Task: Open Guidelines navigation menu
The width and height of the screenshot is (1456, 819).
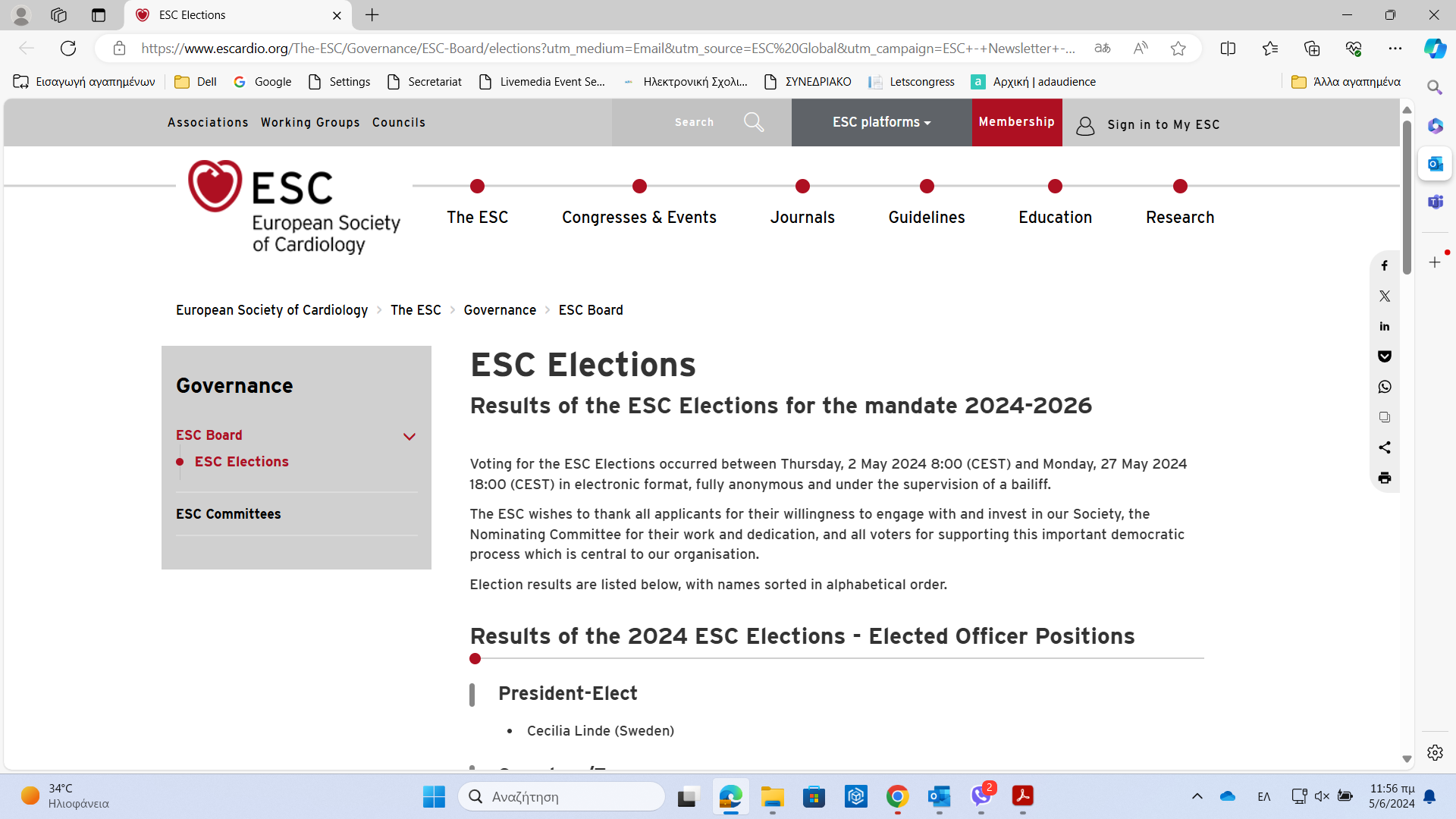Action: pyautogui.click(x=926, y=218)
